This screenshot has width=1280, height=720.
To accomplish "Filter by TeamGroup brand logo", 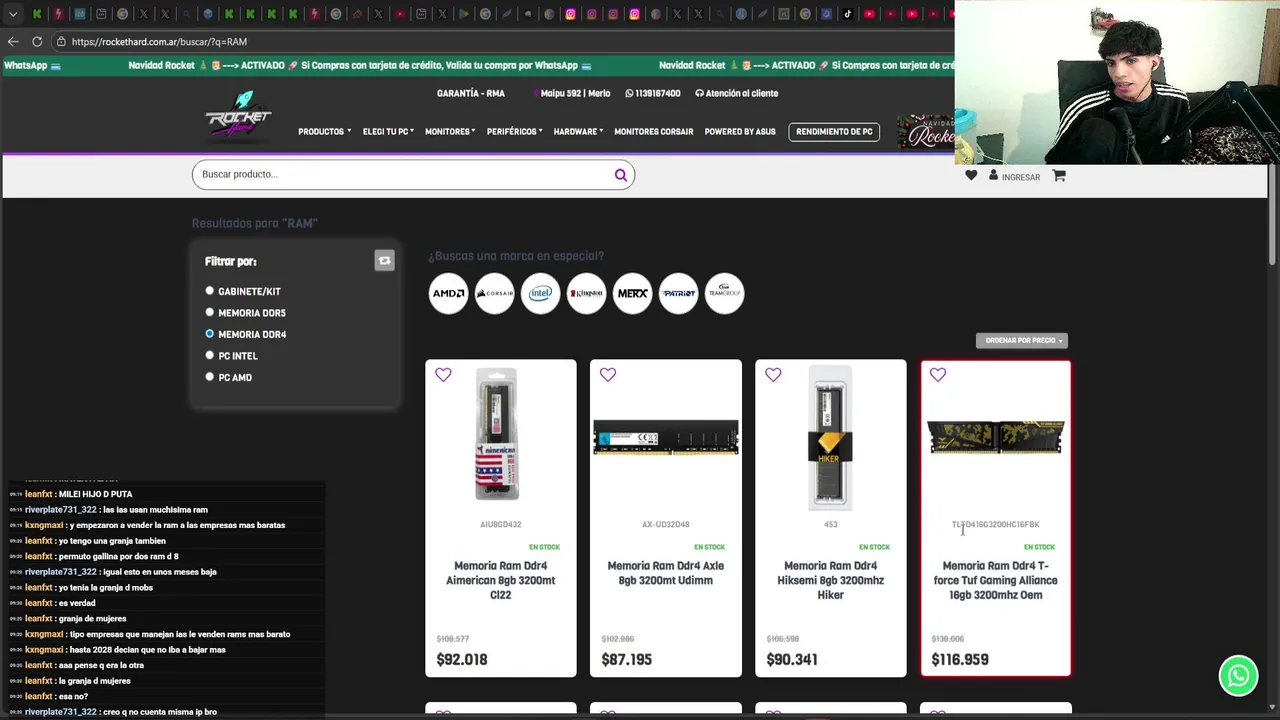I will (x=724, y=293).
